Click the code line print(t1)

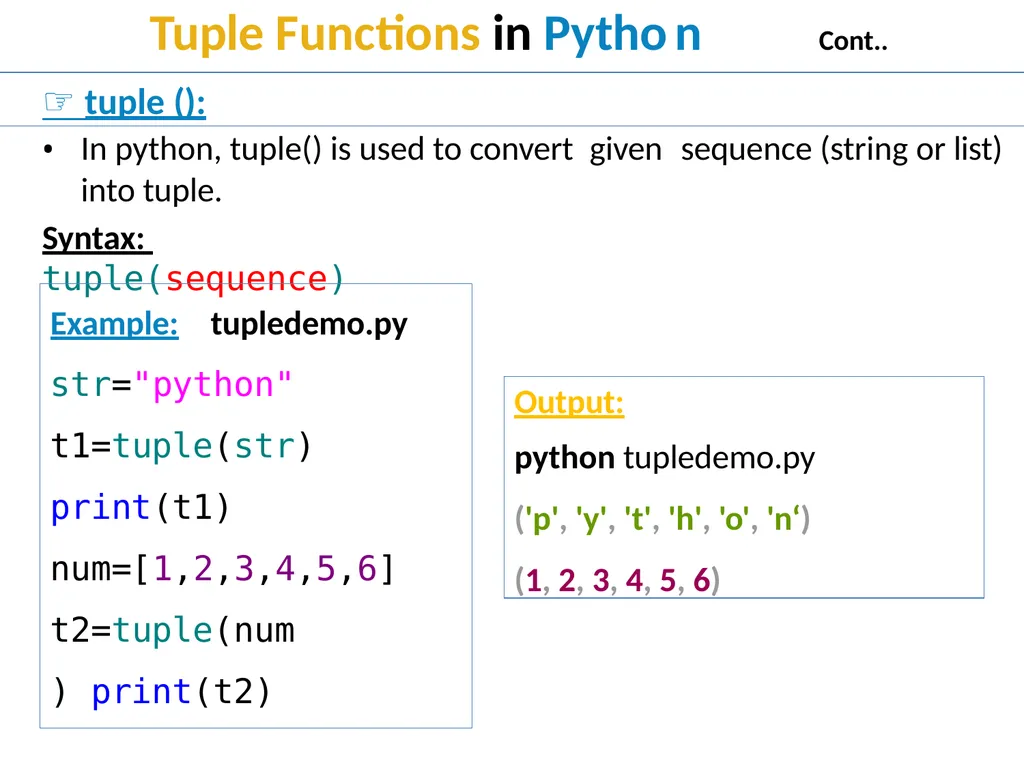tap(140, 507)
